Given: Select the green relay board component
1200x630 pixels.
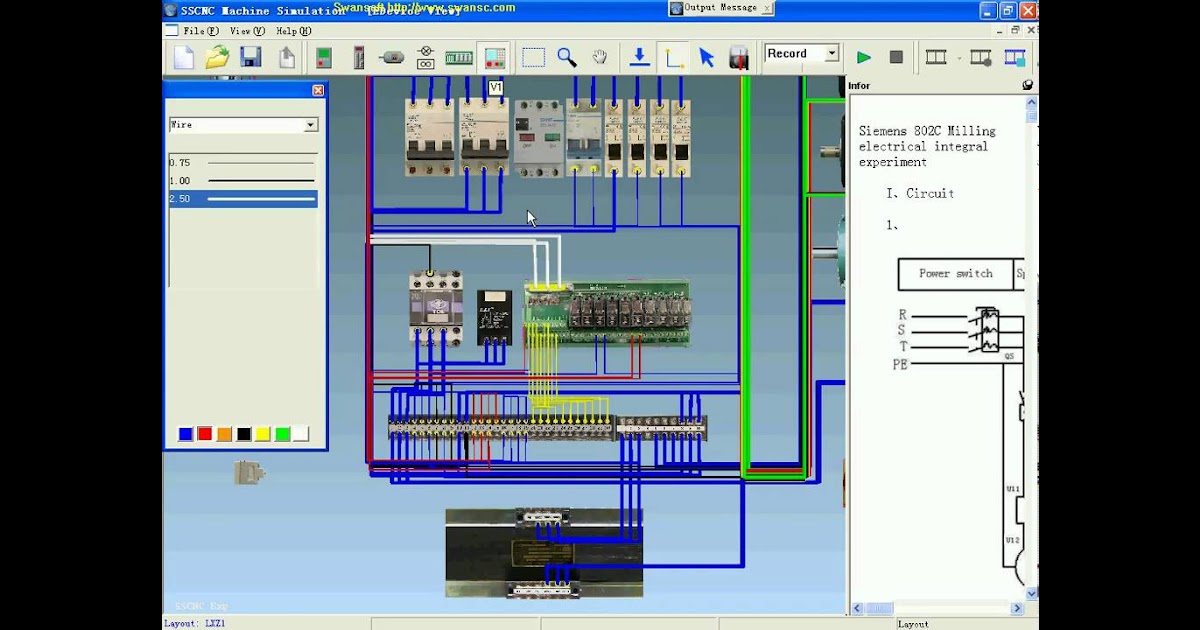Looking at the screenshot, I should pyautogui.click(x=608, y=312).
